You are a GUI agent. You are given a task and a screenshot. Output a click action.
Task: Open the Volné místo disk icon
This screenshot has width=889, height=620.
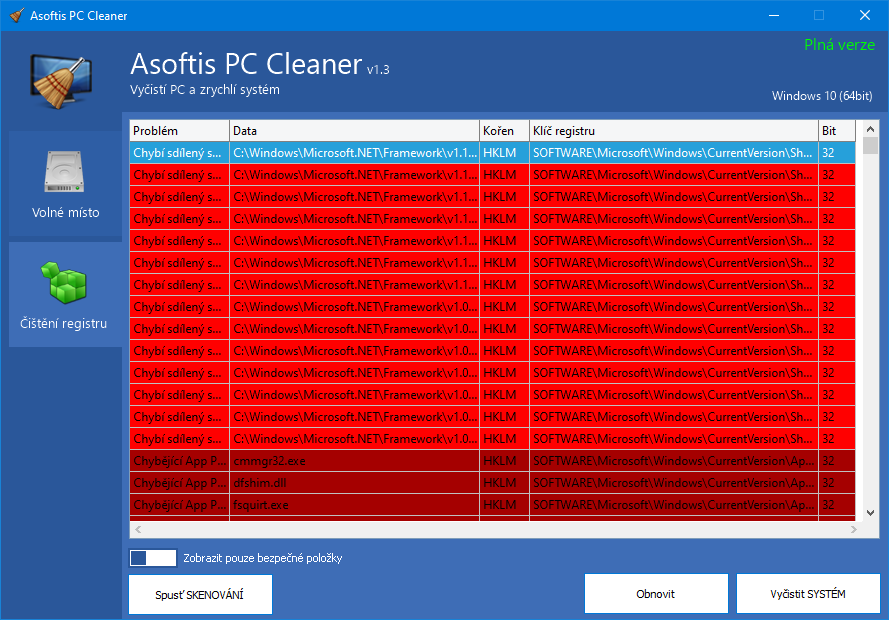(65, 172)
